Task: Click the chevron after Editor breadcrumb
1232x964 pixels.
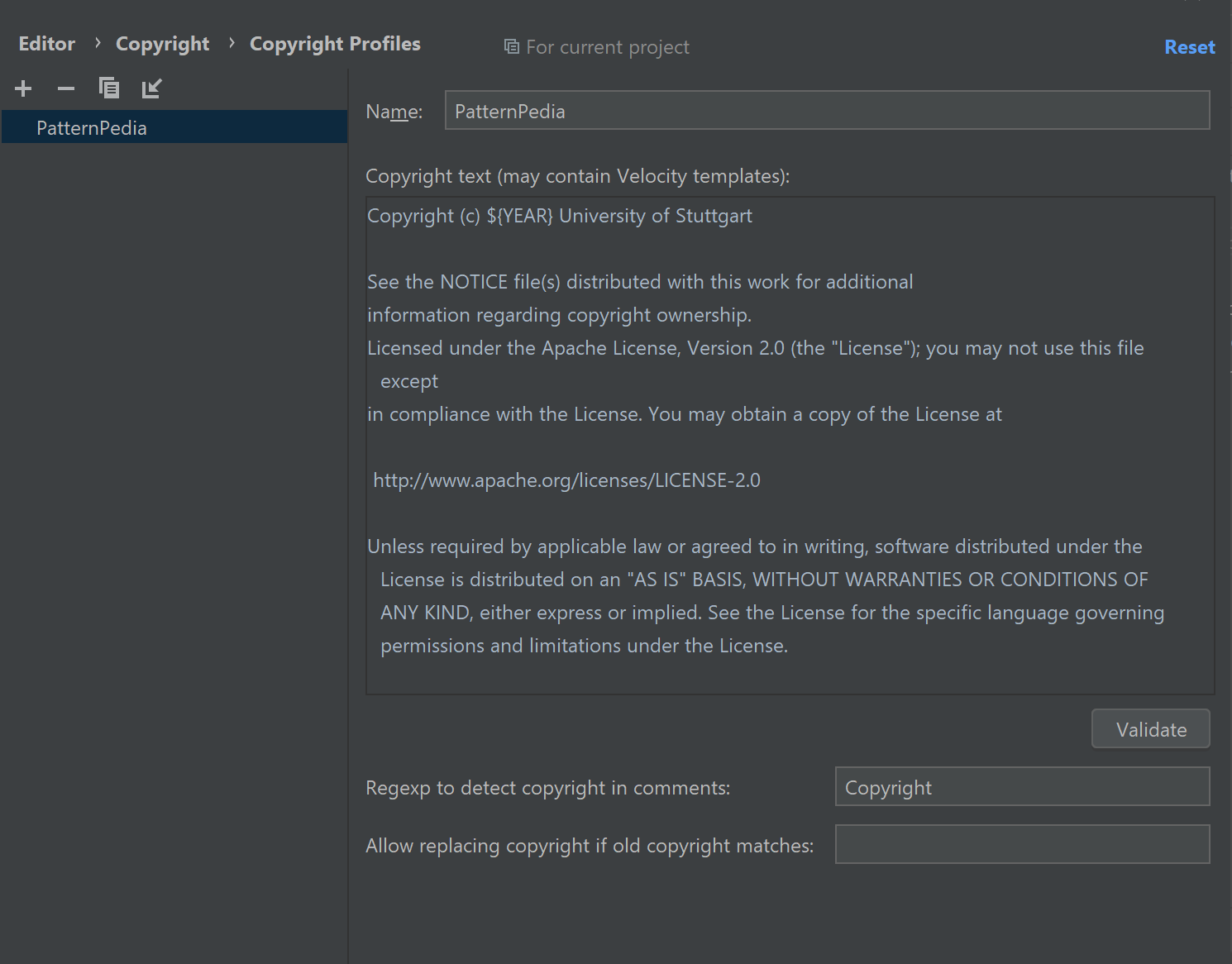Action: point(98,43)
